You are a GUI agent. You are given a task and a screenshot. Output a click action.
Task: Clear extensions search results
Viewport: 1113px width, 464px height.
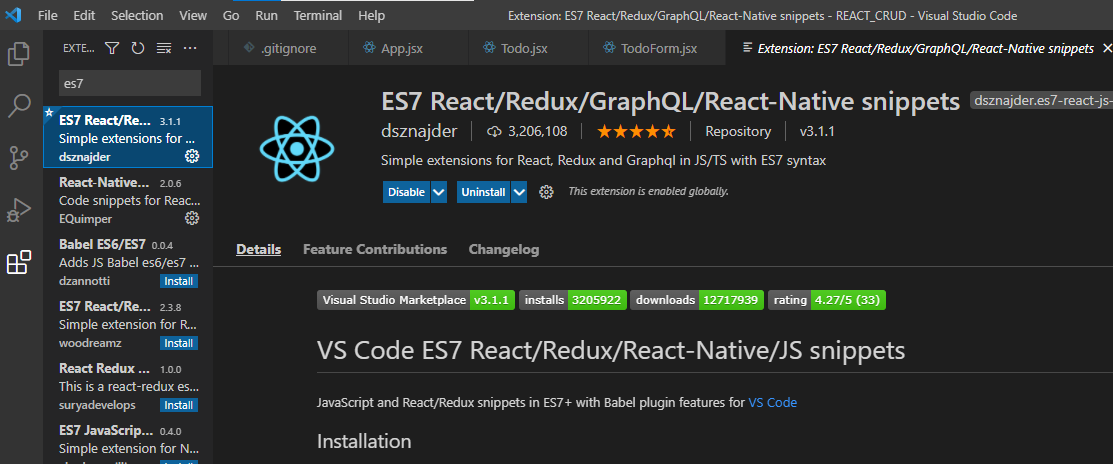point(164,48)
